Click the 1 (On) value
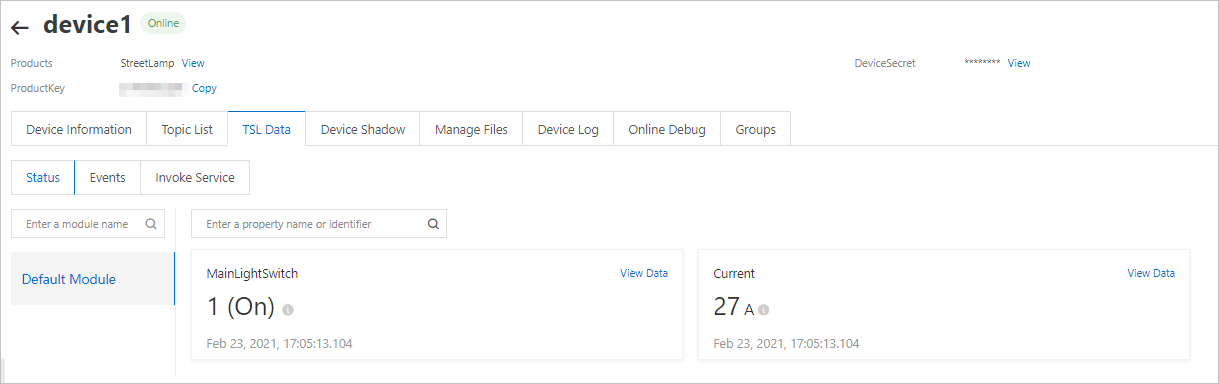Screen dimensions: 1219x384 (241, 308)
